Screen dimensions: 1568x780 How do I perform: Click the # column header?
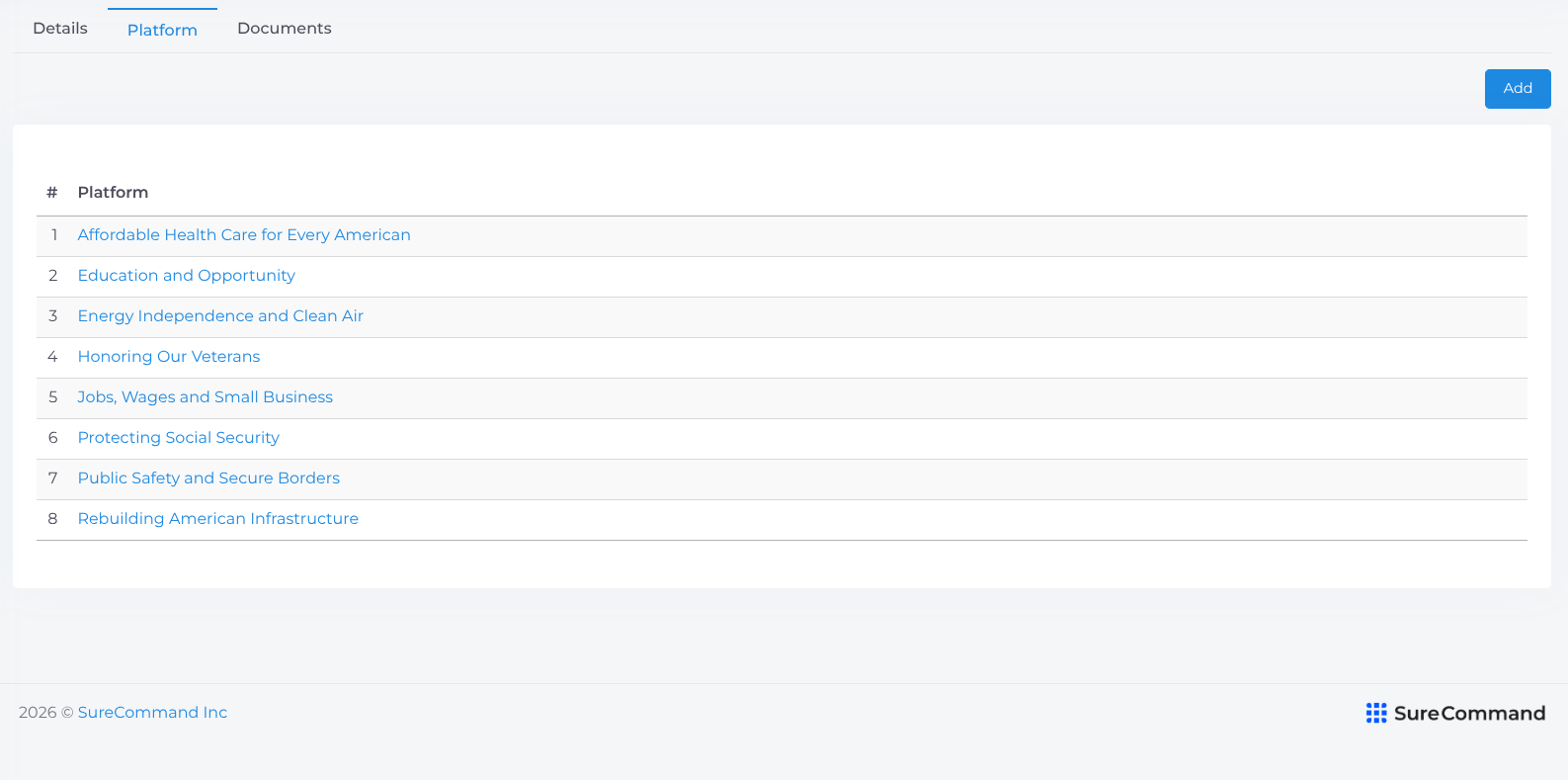pos(52,193)
